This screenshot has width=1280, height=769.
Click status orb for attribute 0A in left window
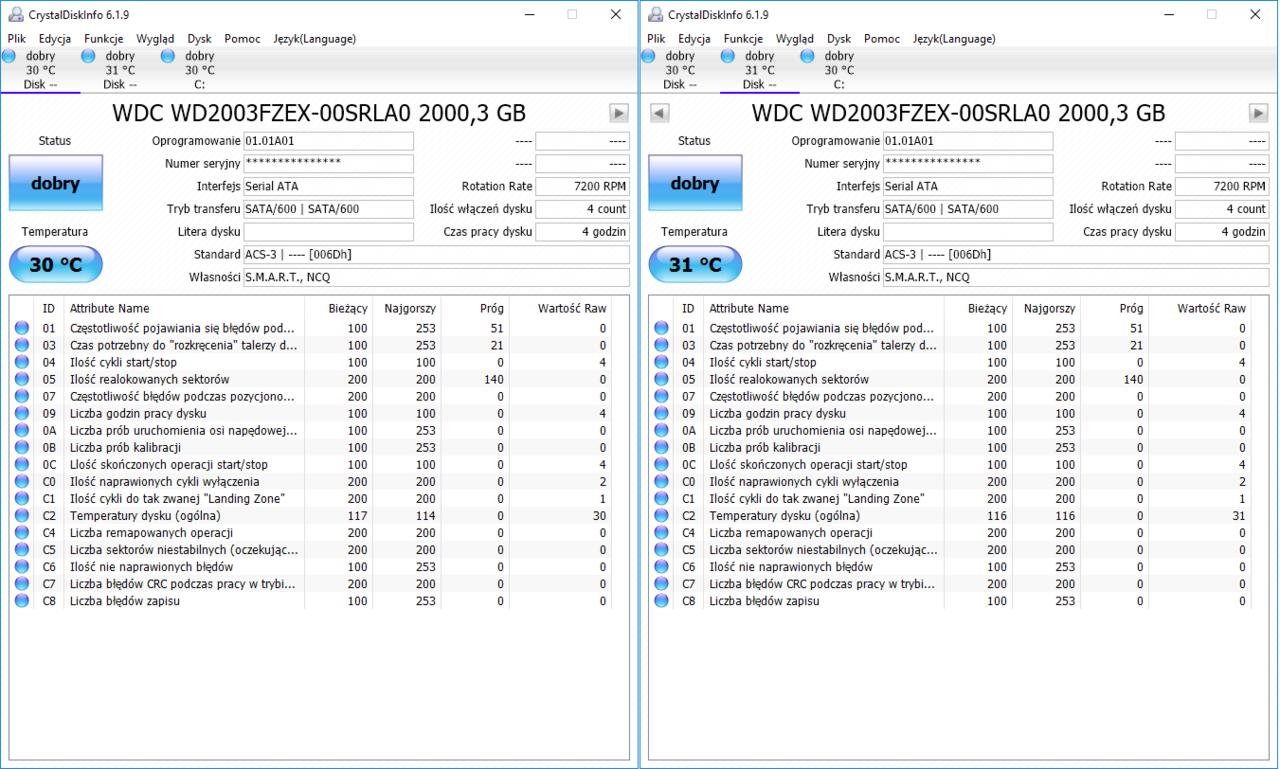[22, 430]
